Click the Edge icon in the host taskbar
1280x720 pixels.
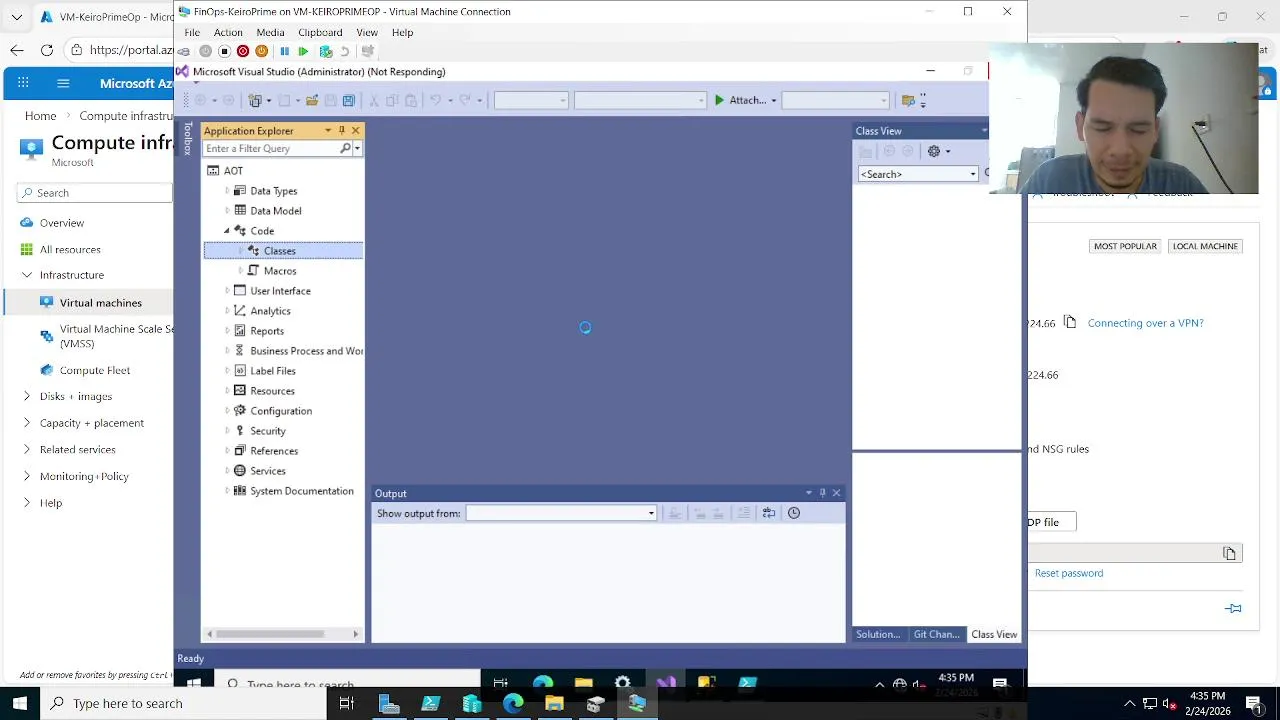[513, 704]
